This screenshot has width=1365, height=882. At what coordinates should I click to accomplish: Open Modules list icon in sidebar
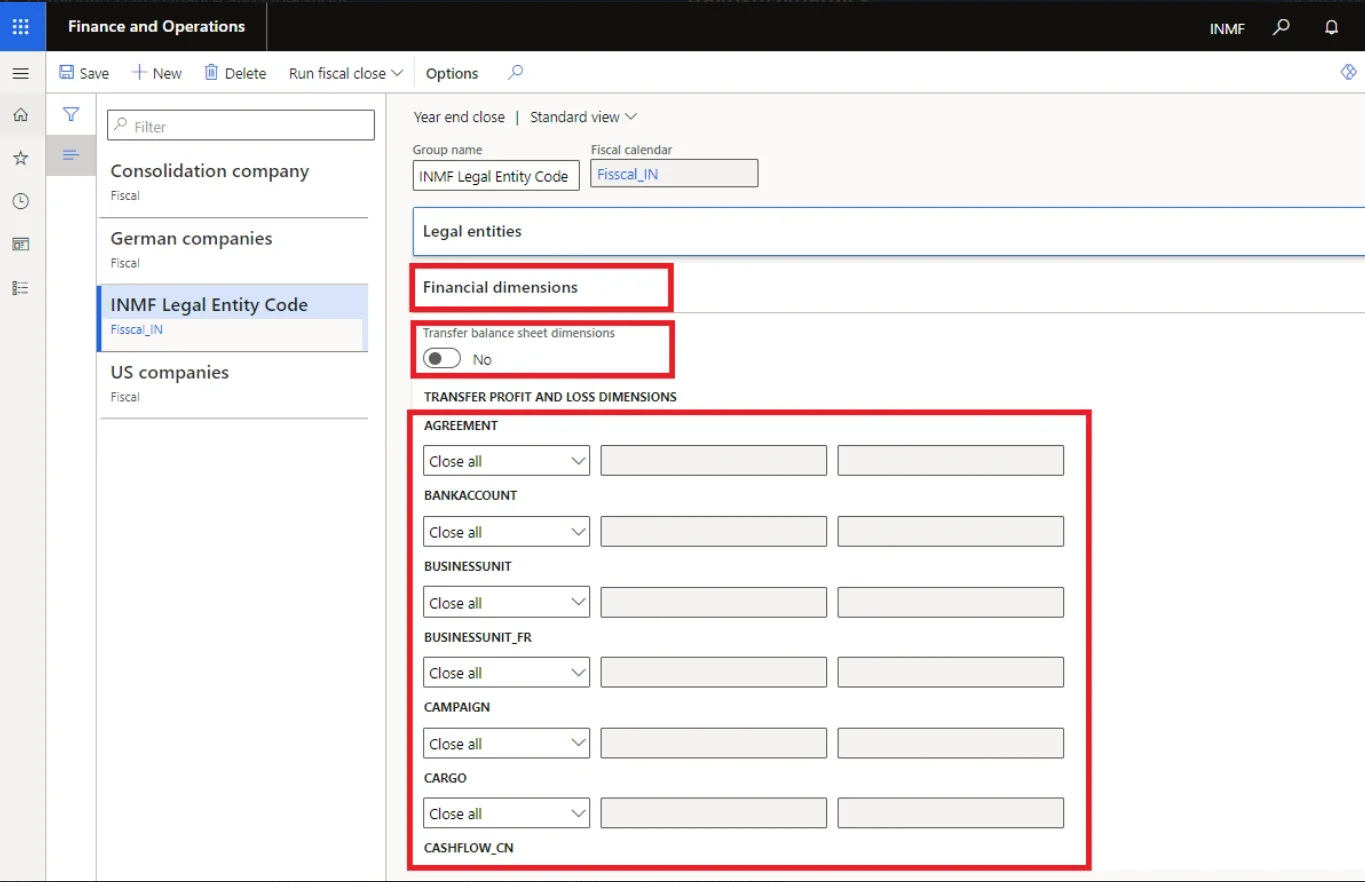tap(21, 288)
